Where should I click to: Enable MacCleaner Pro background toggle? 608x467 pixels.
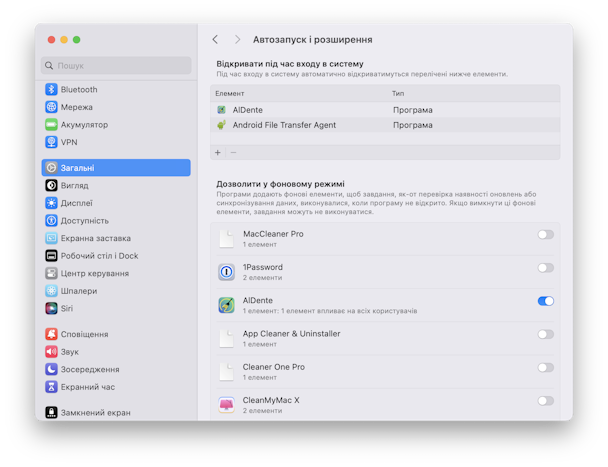coord(546,234)
